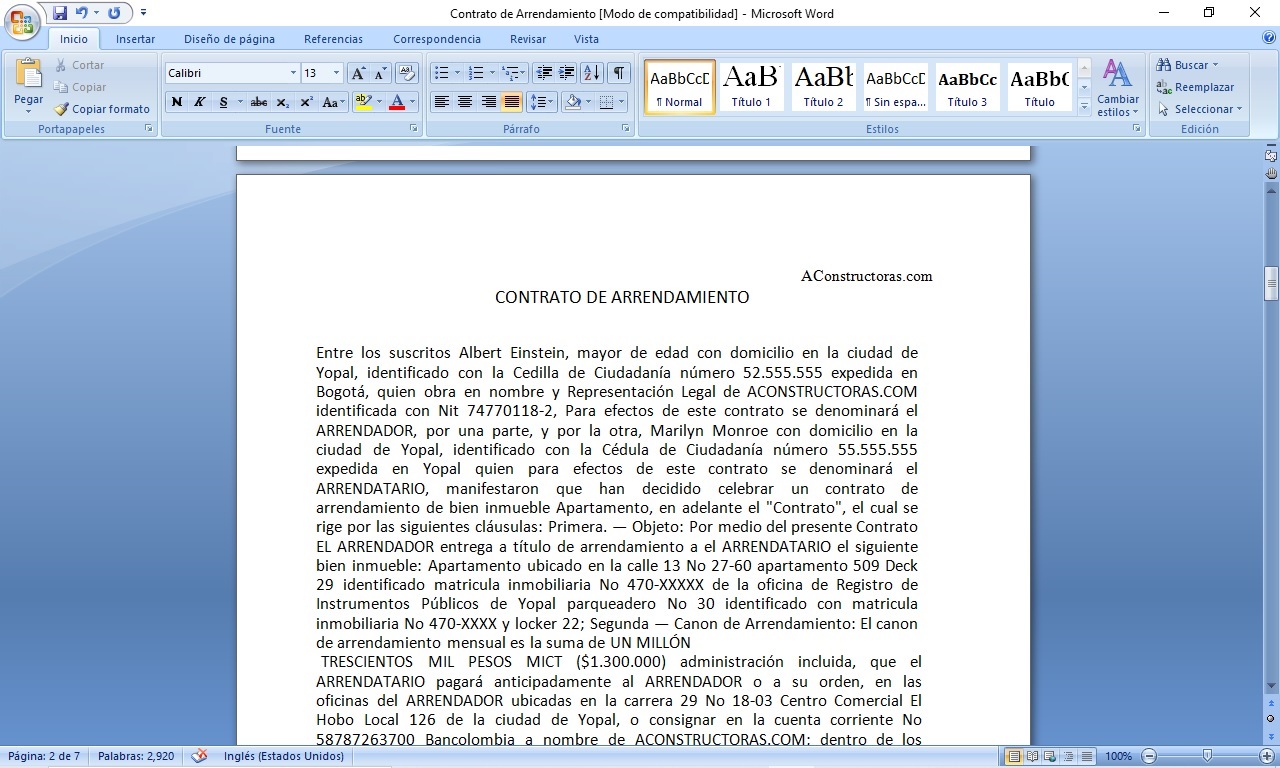Expand numbering list dropdown arrow
The image size is (1280, 768).
click(x=492, y=73)
